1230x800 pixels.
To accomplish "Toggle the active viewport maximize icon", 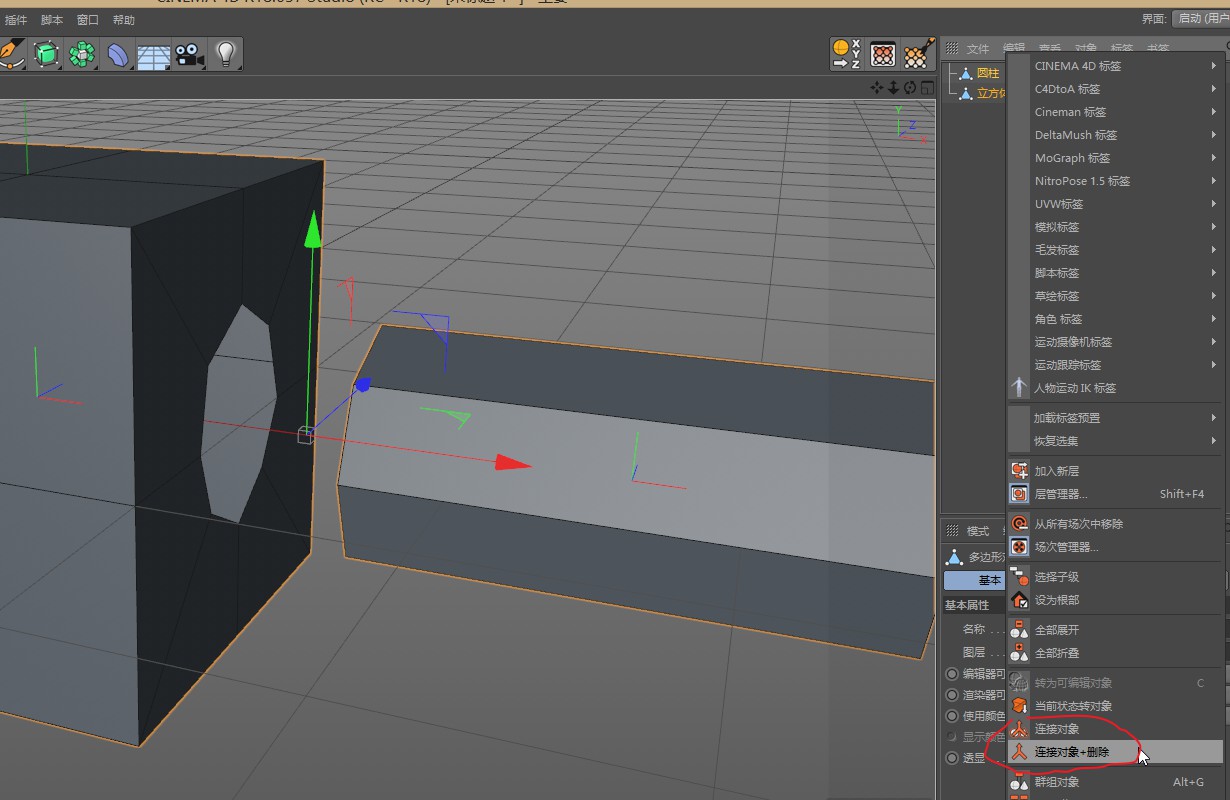I will click(x=926, y=88).
